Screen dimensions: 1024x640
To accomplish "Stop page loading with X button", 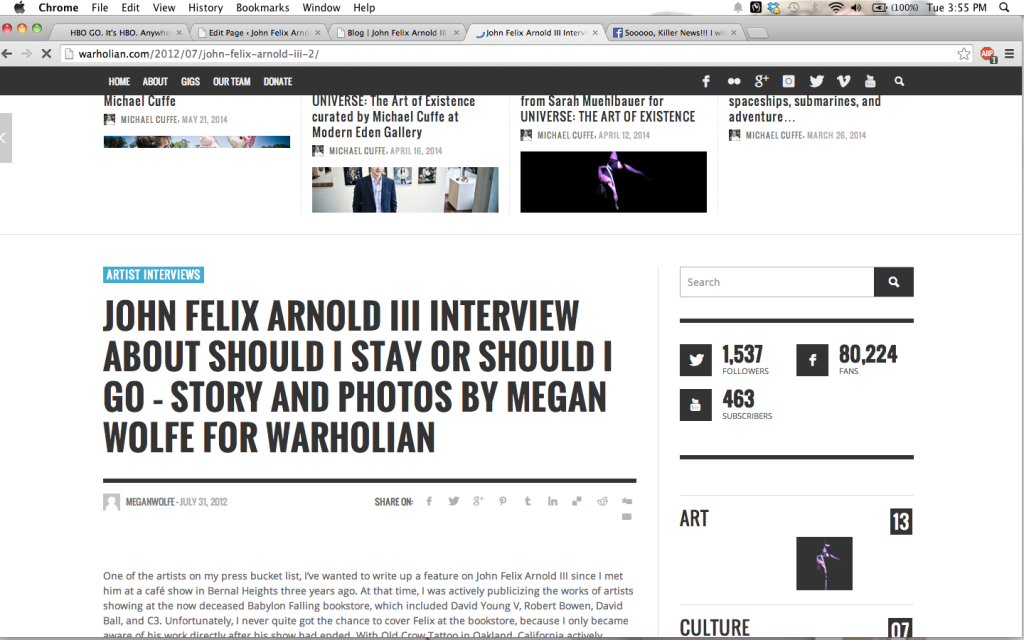I will (46, 54).
